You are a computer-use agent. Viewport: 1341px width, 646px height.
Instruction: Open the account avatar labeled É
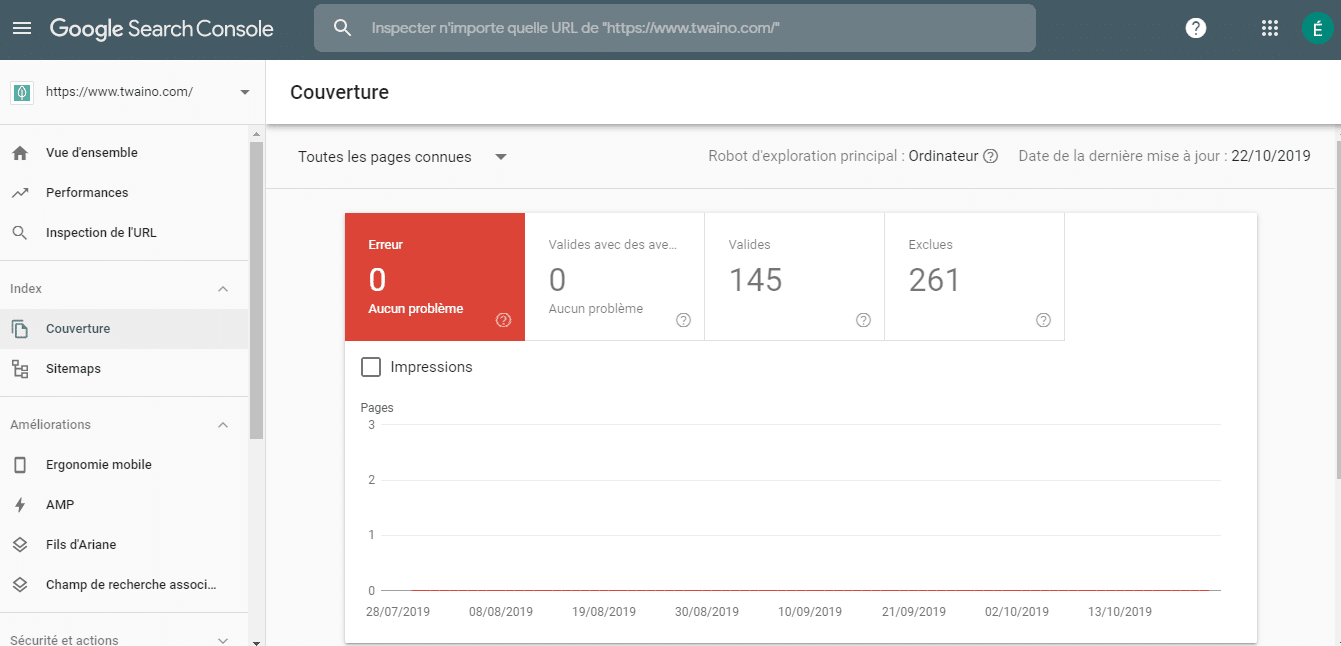(x=1317, y=28)
